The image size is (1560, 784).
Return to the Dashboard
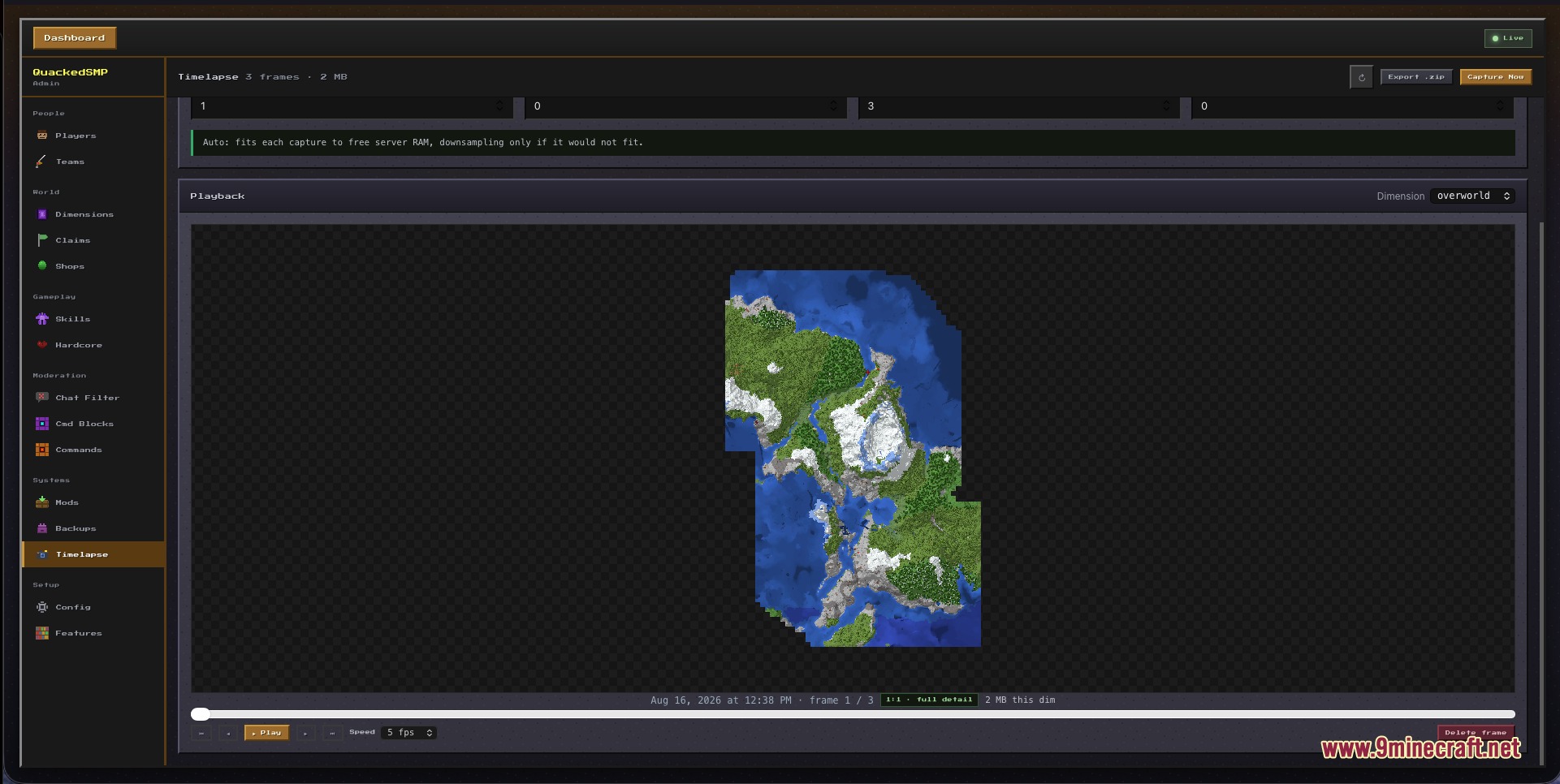[x=75, y=38]
